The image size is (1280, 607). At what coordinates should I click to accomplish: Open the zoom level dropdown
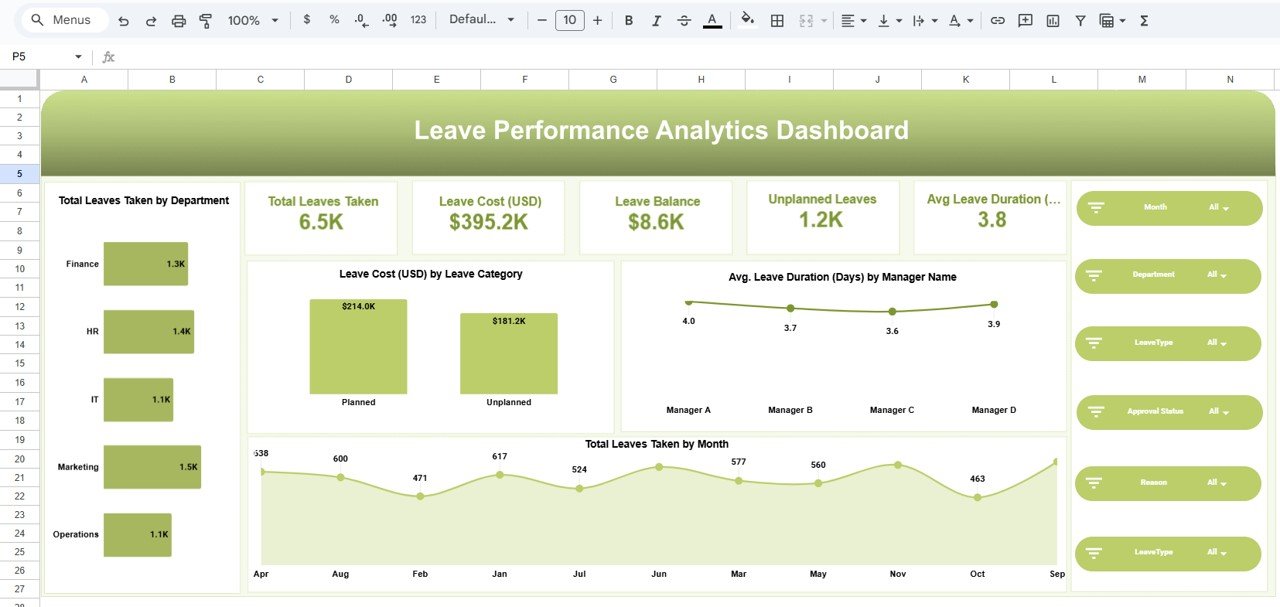(251, 20)
